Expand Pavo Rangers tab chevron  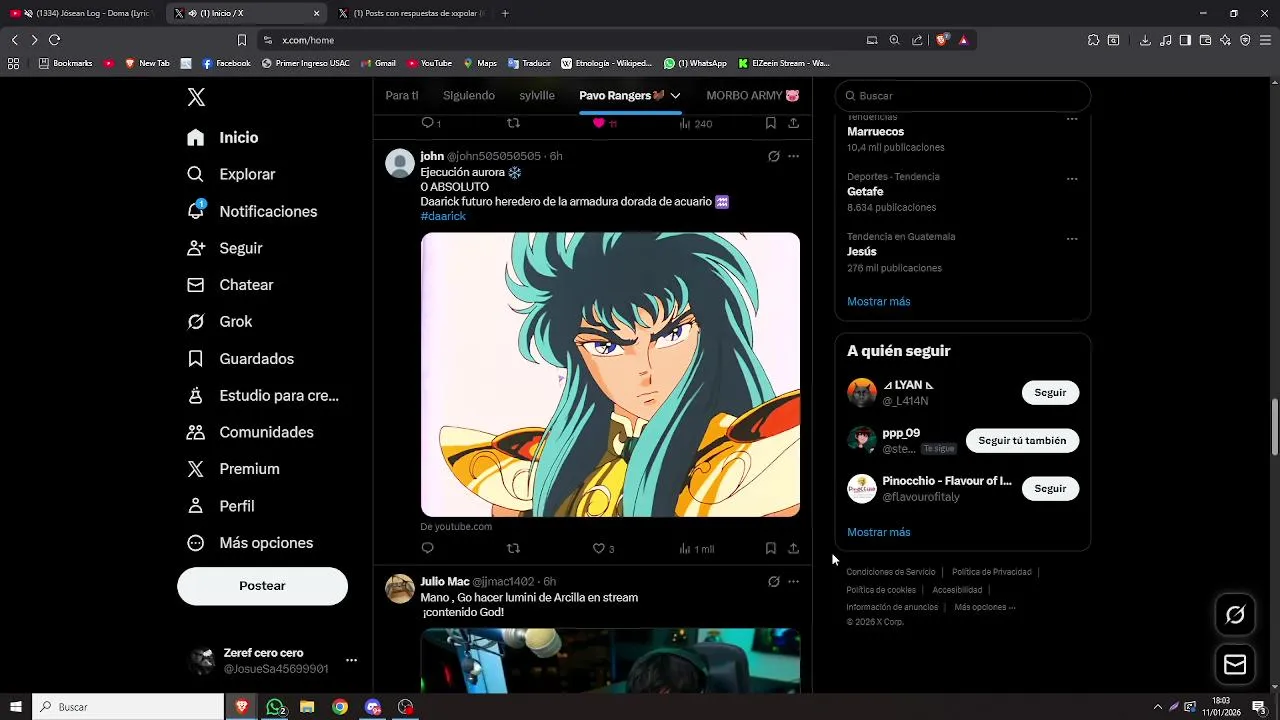click(675, 95)
